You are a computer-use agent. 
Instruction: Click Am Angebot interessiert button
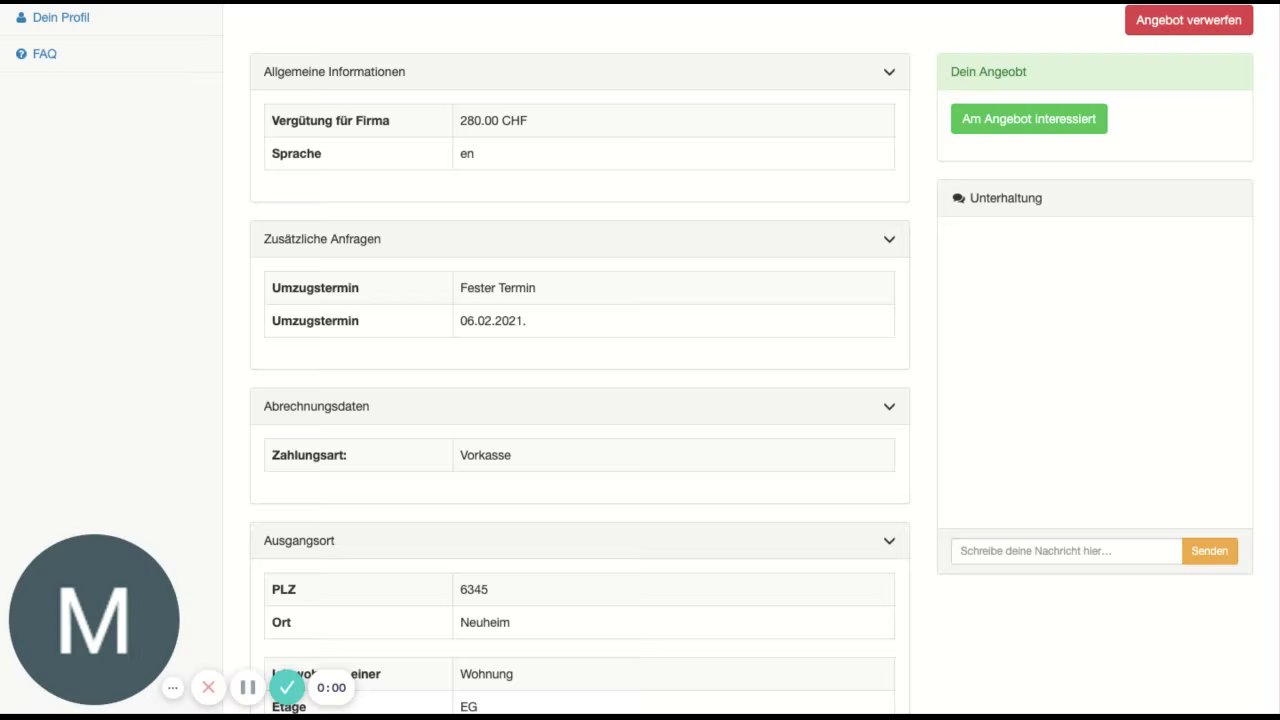point(1029,119)
